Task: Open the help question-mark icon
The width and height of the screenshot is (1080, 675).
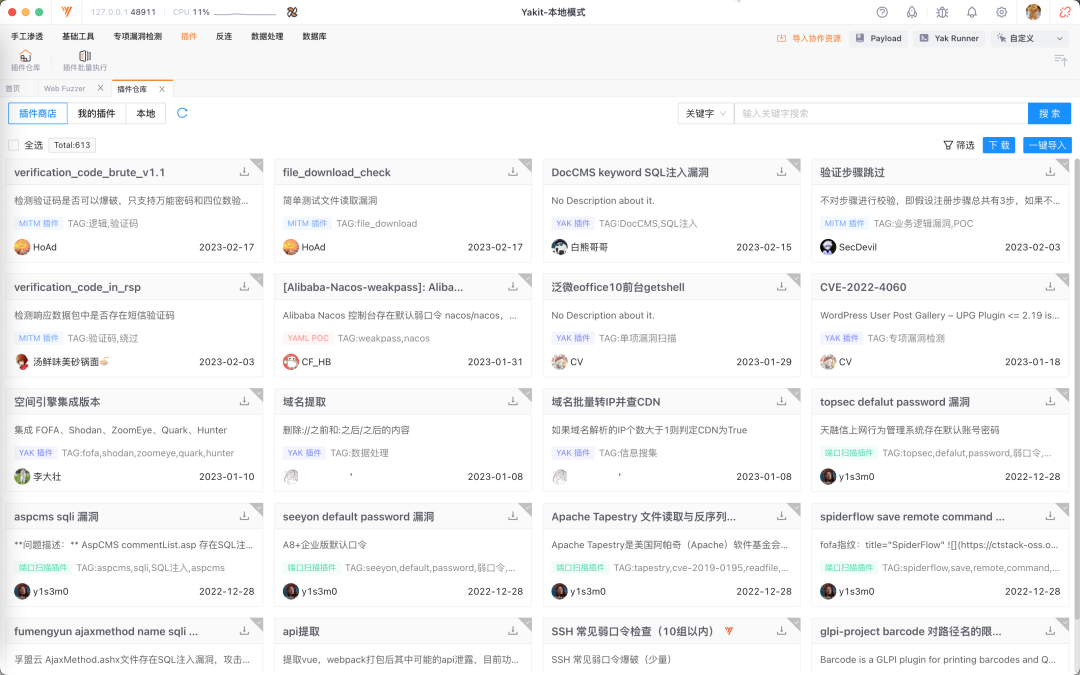Action: coord(882,12)
